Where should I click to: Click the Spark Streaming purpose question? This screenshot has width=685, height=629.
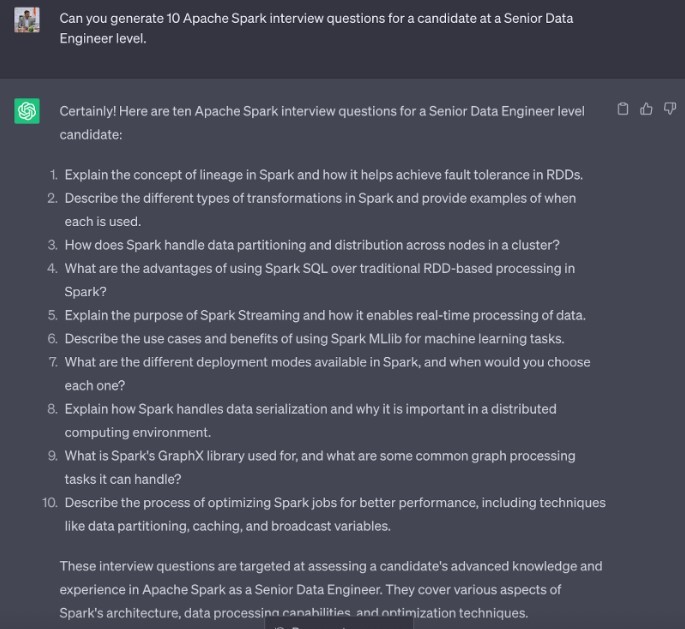coord(325,314)
